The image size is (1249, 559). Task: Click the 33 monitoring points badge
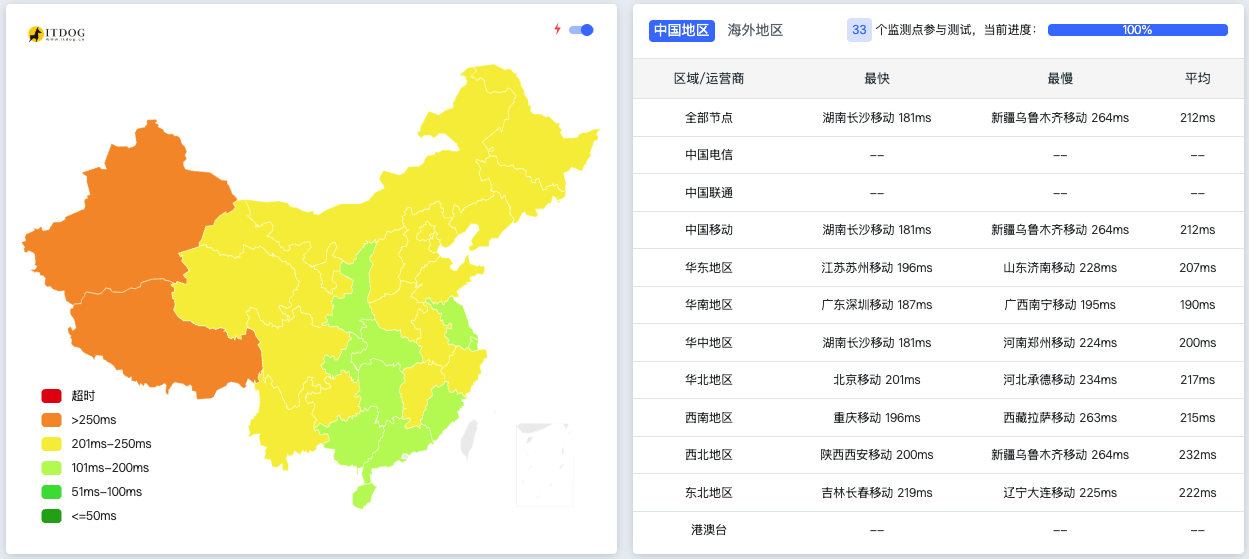(x=859, y=30)
